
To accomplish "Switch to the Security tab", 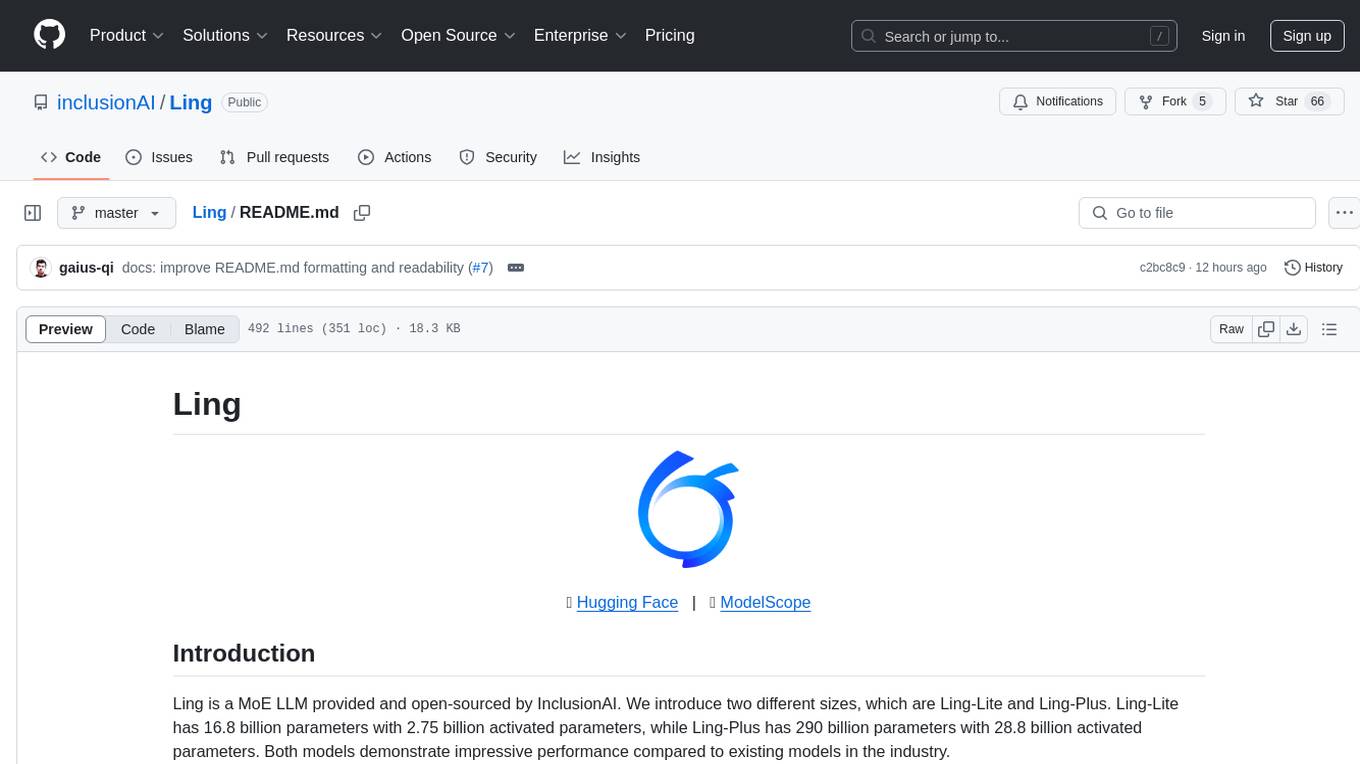I will [498, 157].
